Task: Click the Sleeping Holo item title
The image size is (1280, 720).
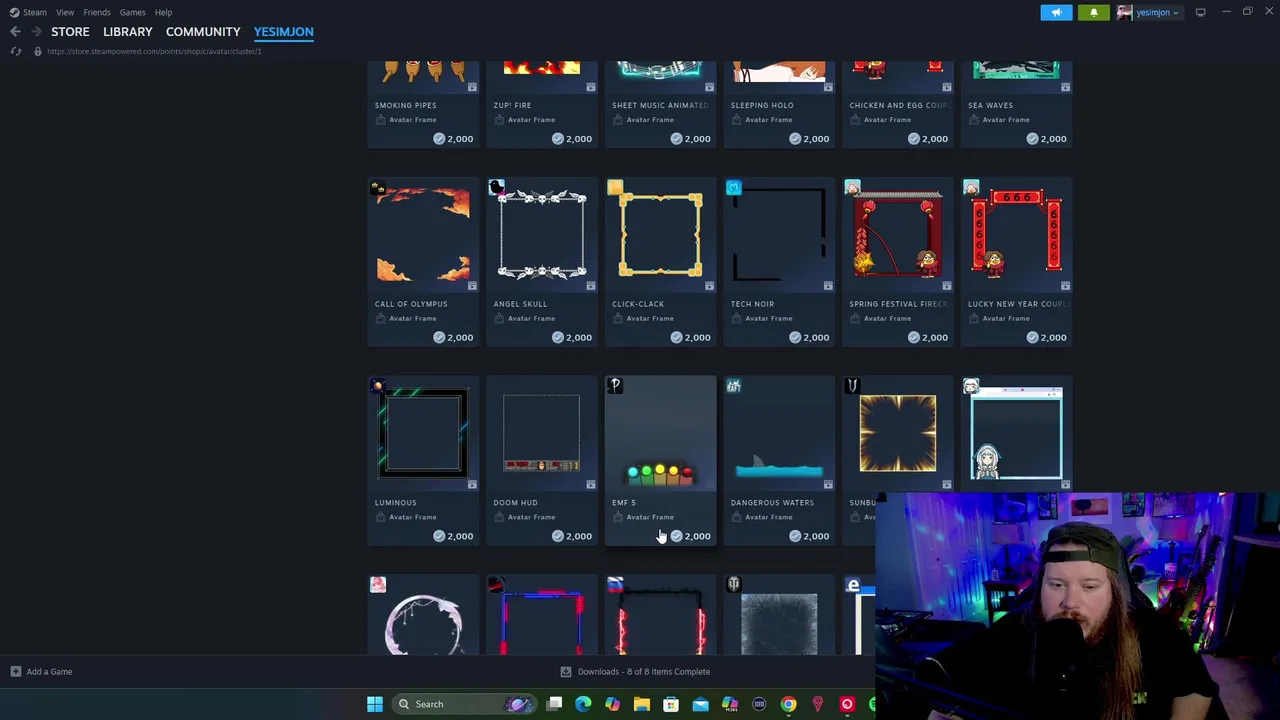Action: 762,105
